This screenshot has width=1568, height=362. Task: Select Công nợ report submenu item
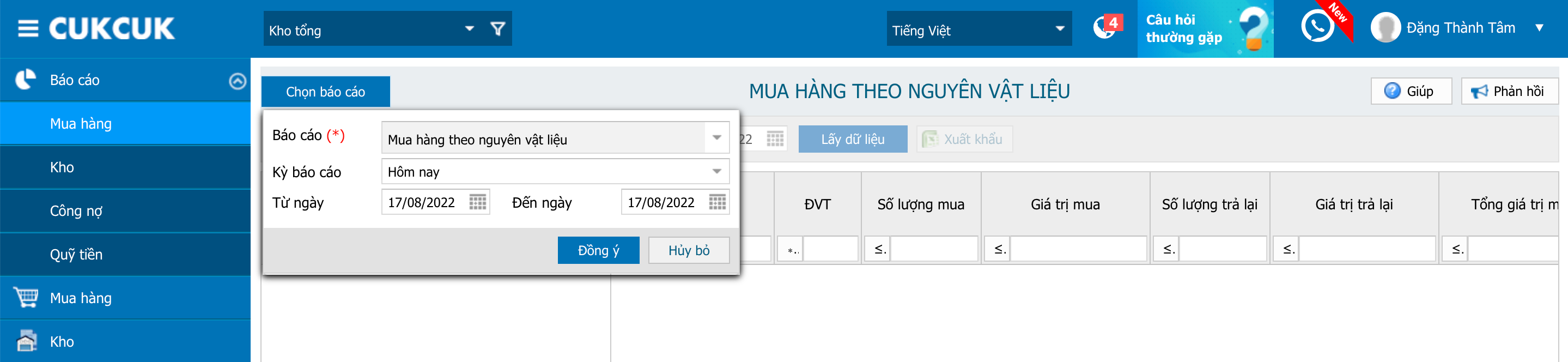(x=125, y=211)
